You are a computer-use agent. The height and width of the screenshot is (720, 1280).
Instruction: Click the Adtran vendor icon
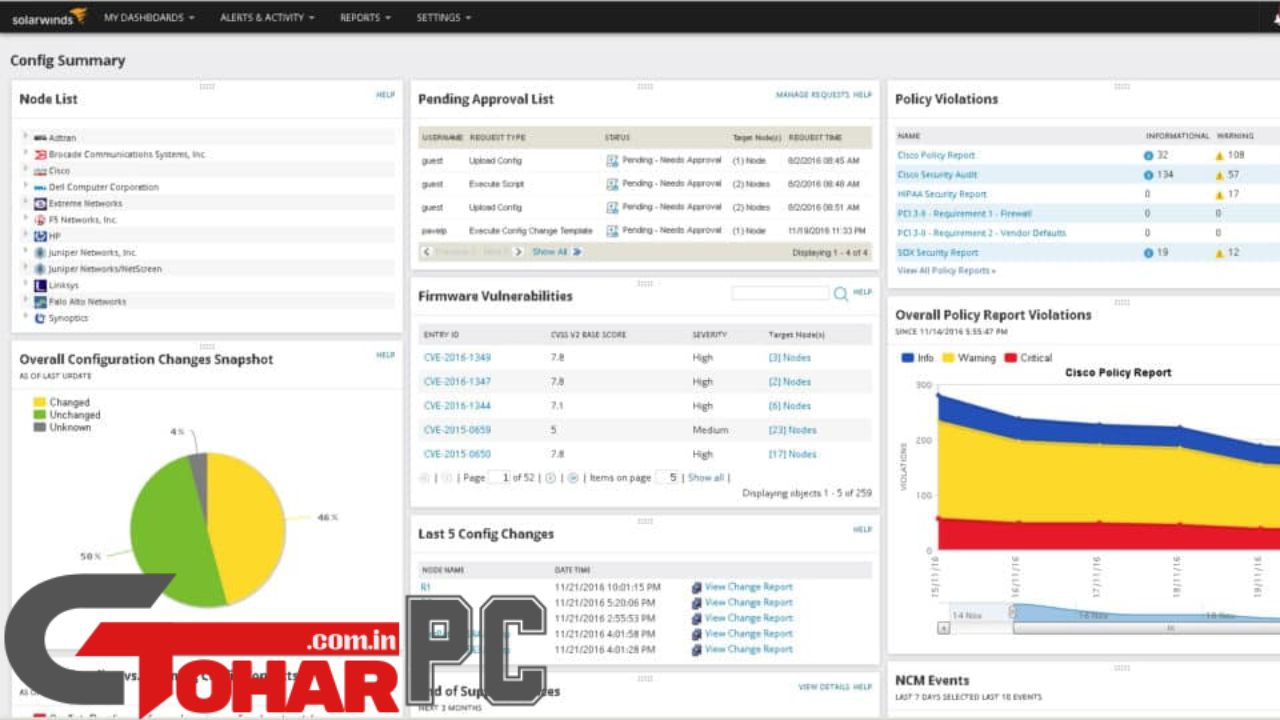(x=40, y=138)
